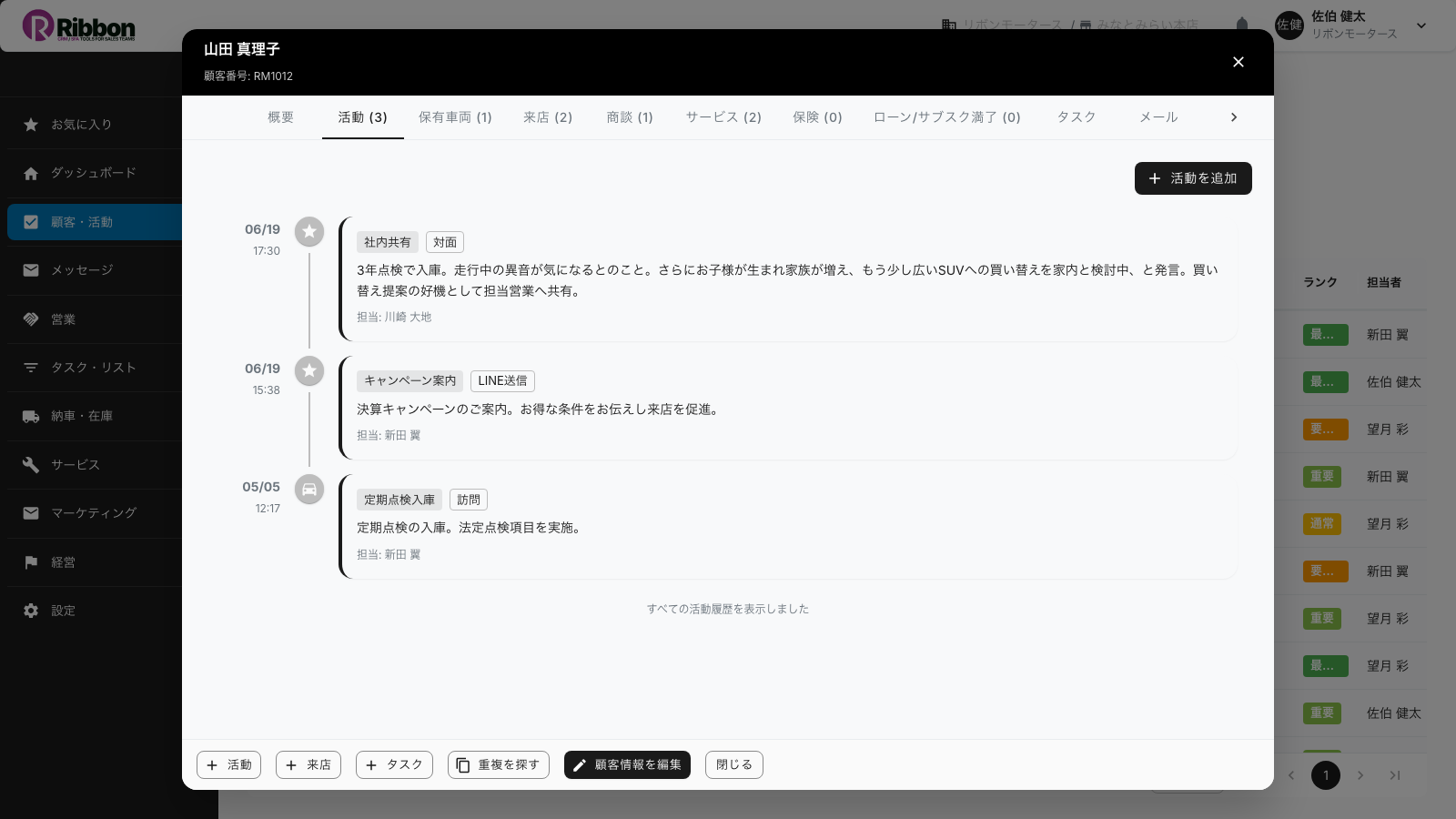Click 定期点検入庫 tag
Screen dimensions: 1456x819
pos(399,500)
